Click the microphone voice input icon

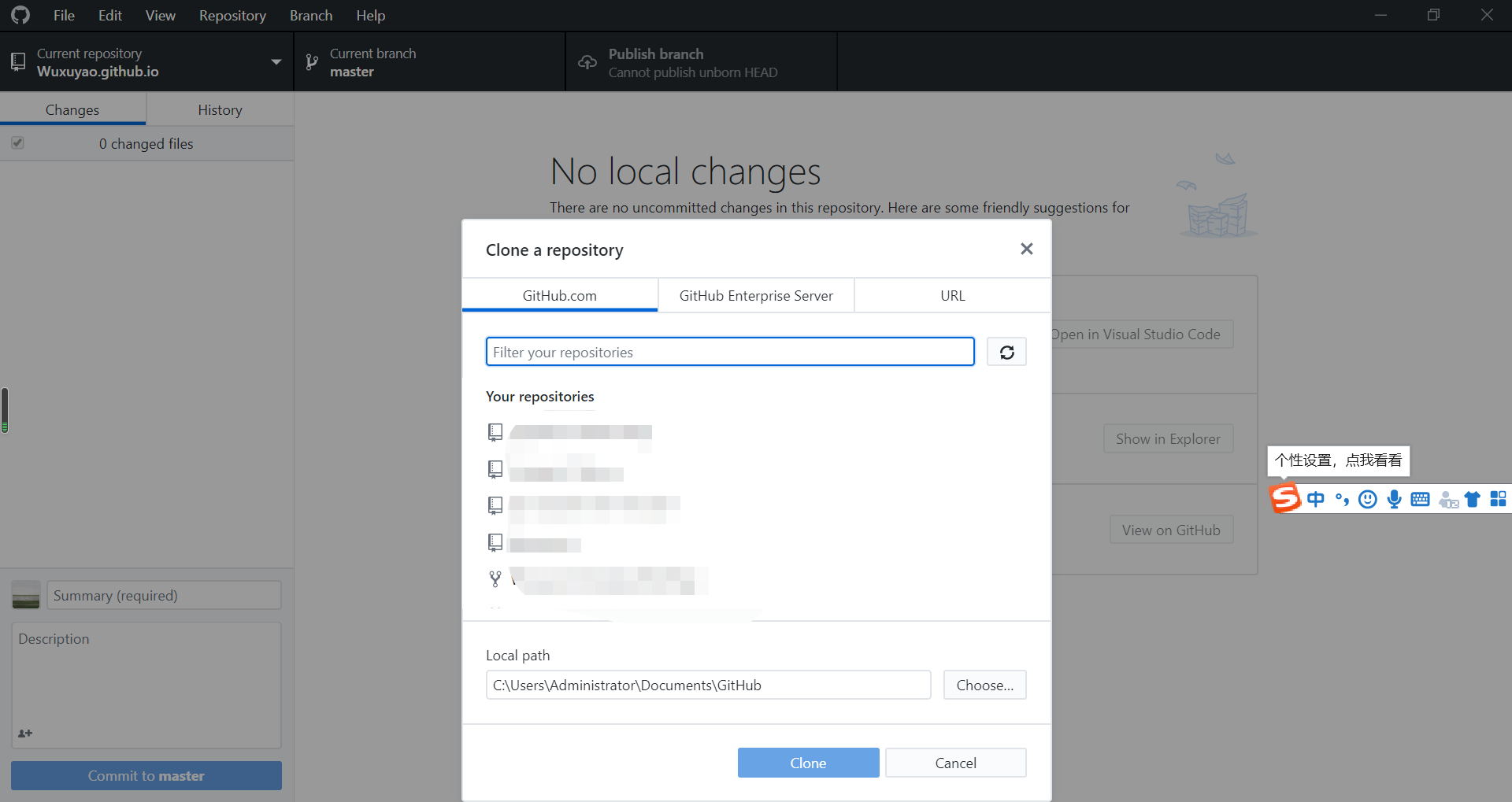tap(1394, 499)
